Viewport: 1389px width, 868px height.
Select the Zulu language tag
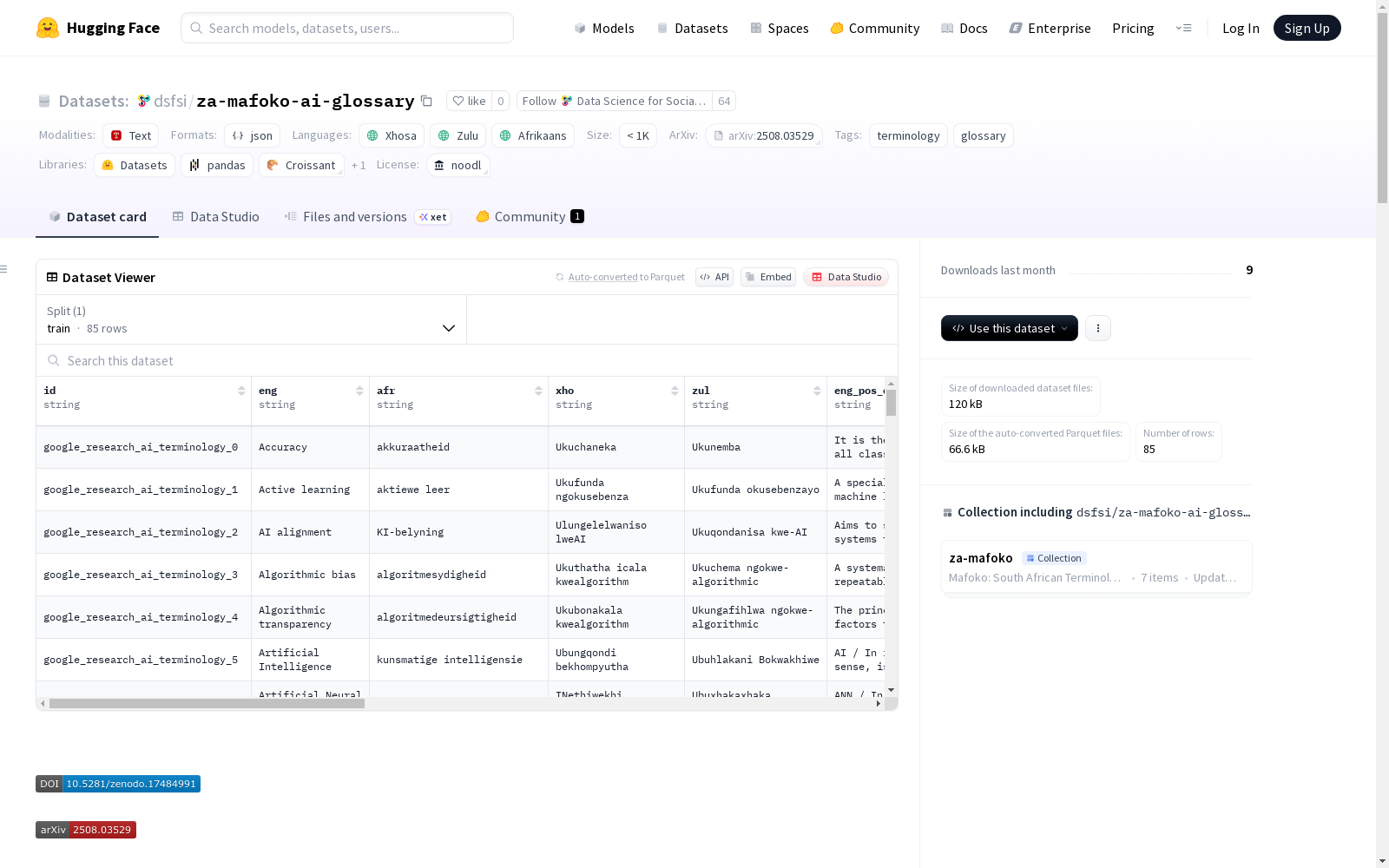tap(458, 135)
